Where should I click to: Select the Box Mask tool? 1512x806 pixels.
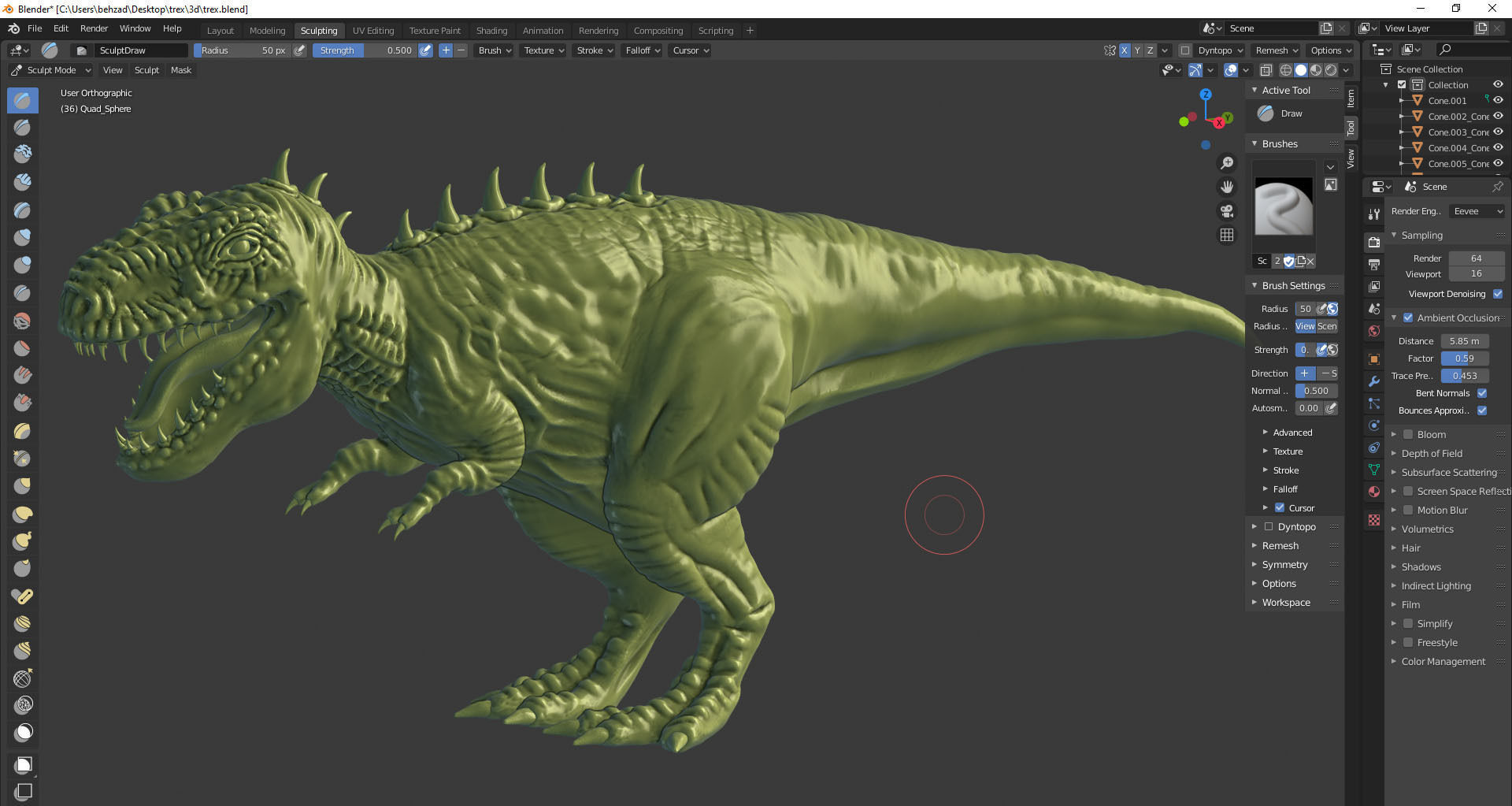pyautogui.click(x=23, y=764)
